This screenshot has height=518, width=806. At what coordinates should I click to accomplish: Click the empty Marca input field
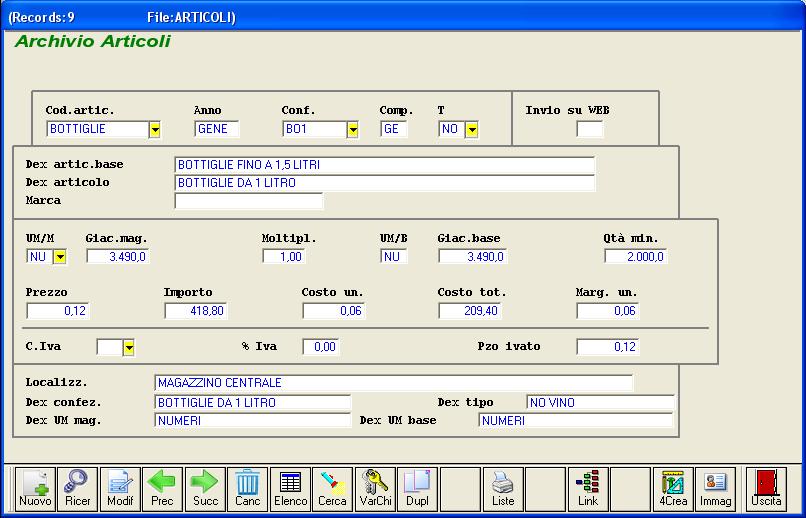click(x=249, y=201)
